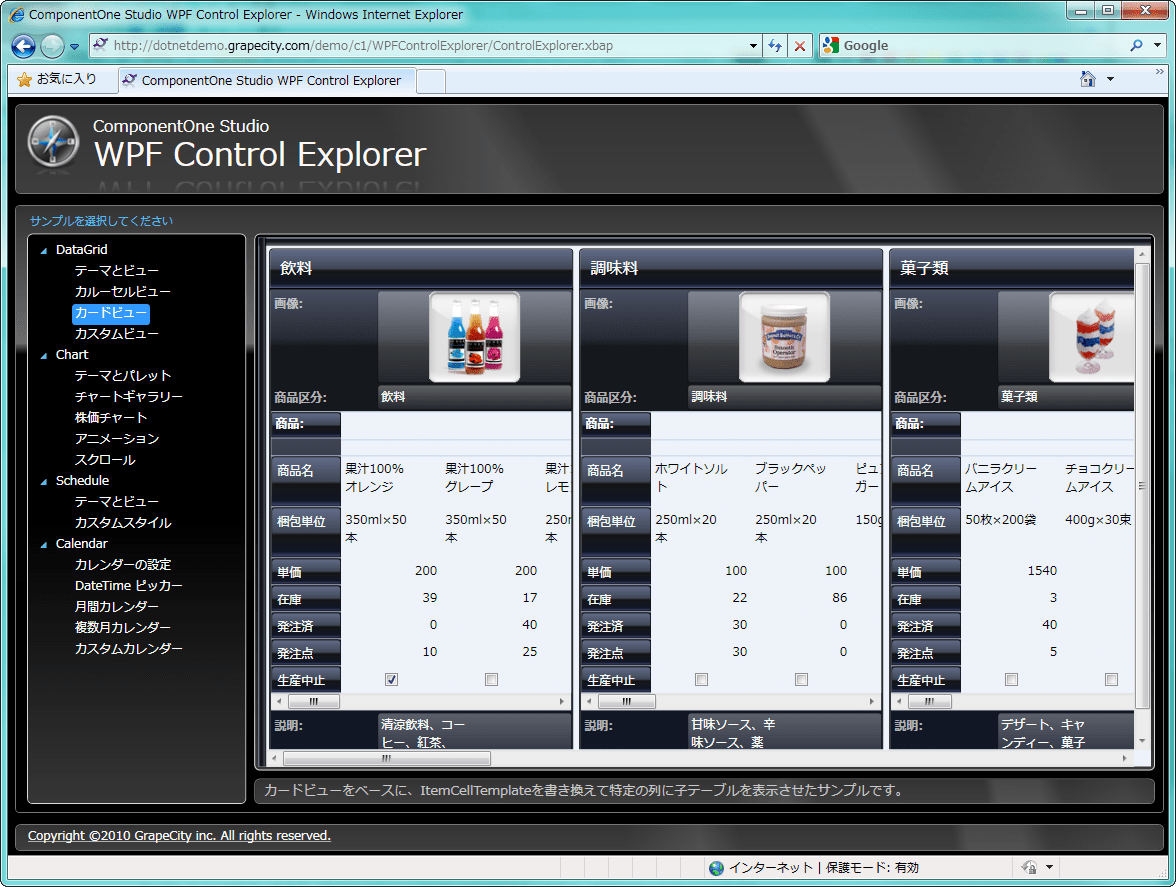
Task: Click the Stop loading icon
Action: [797, 45]
